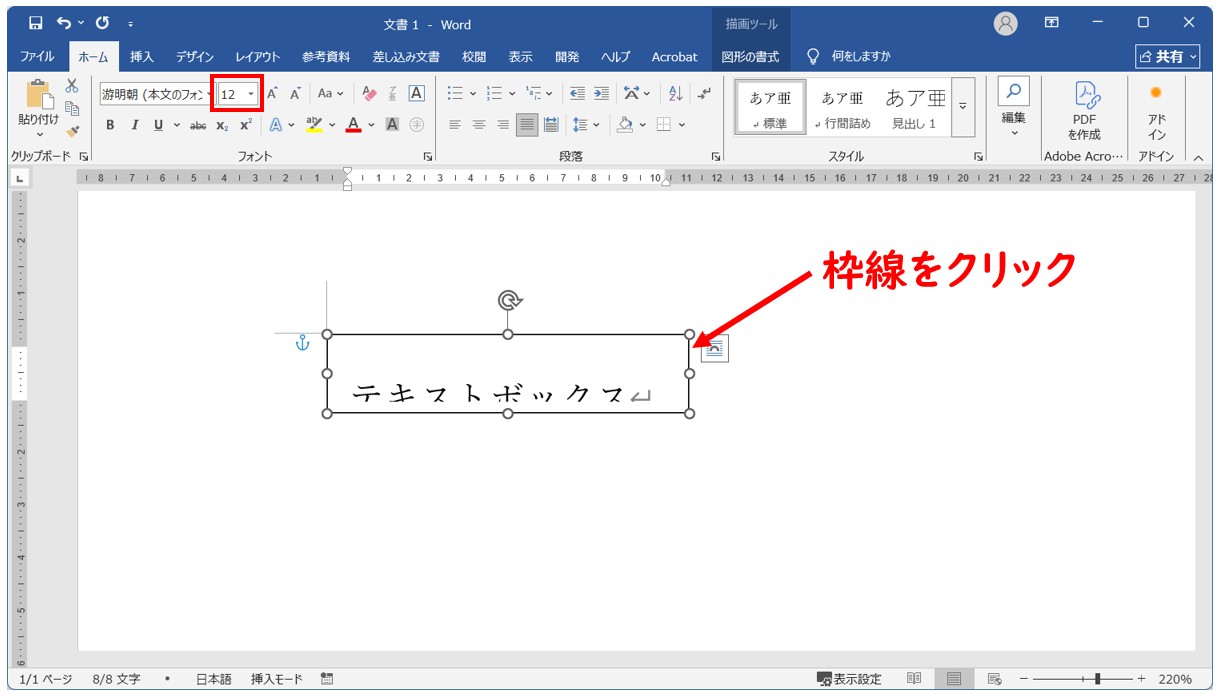The height and width of the screenshot is (698, 1220).
Task: Toggle Strikethrough abc formatting
Action: click(x=198, y=125)
